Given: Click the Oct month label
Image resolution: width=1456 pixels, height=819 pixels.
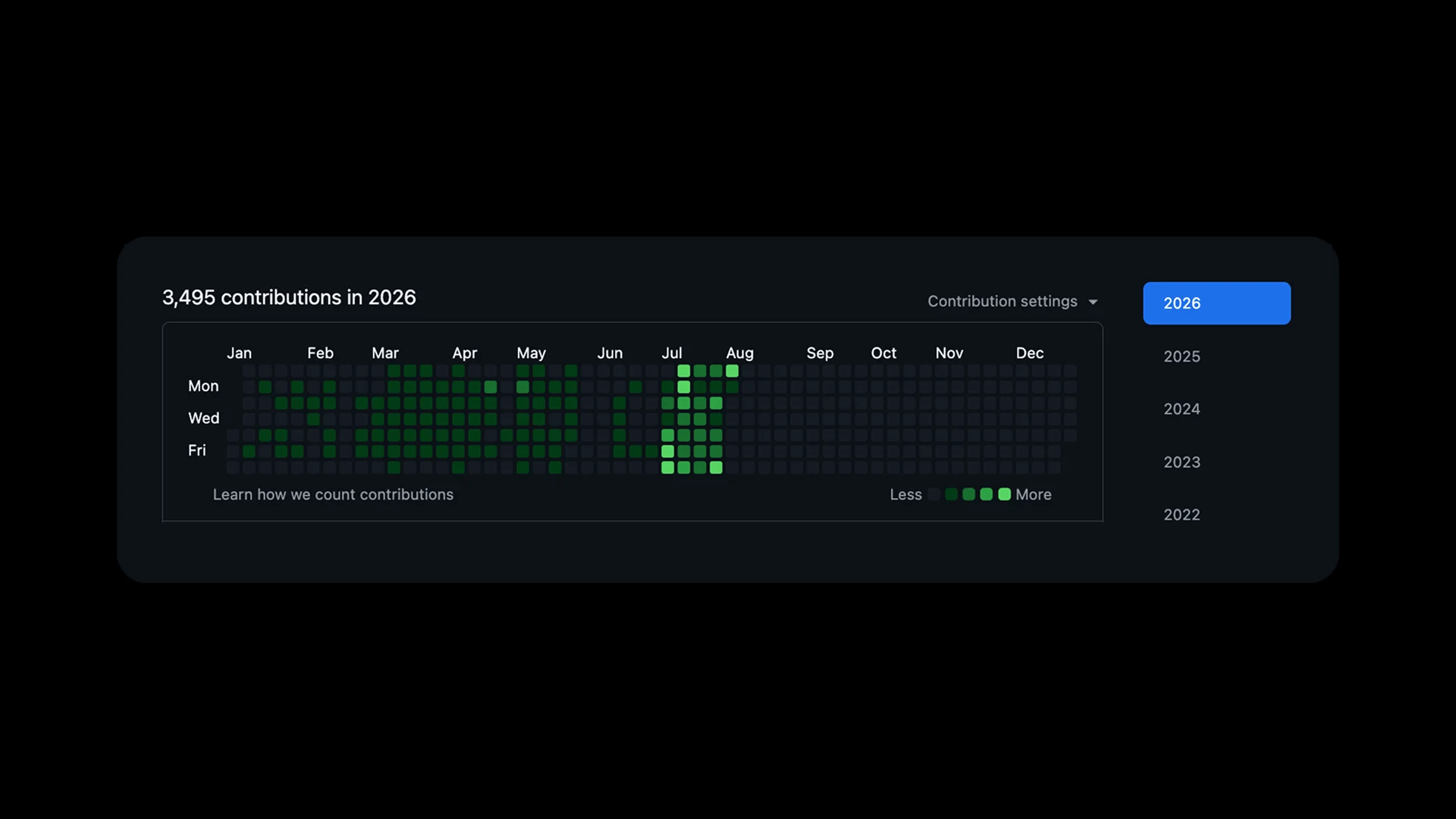Looking at the screenshot, I should point(883,353).
